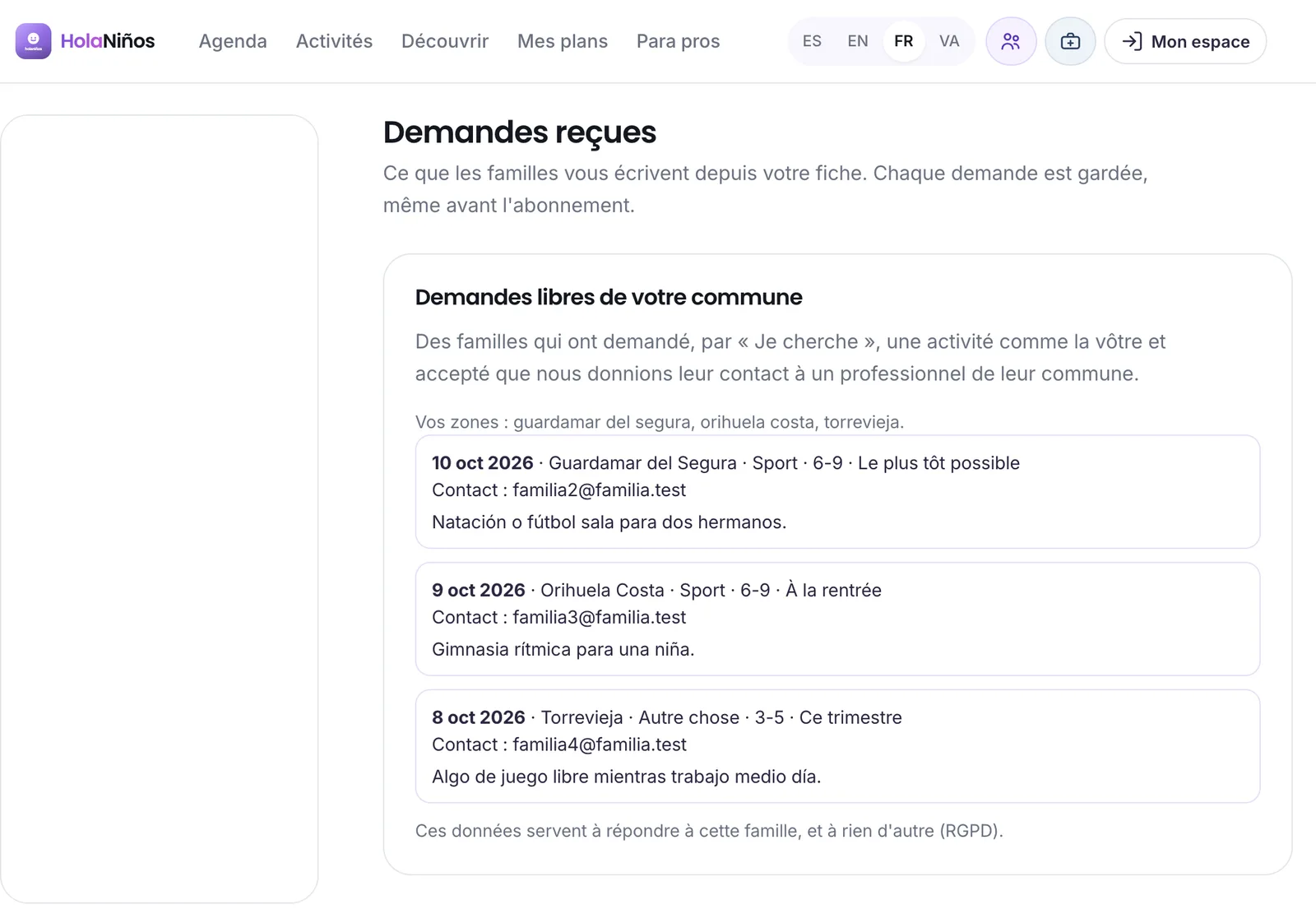The image size is (1316, 923).
Task: Open the professionals briefcase icon button
Action: [1070, 41]
